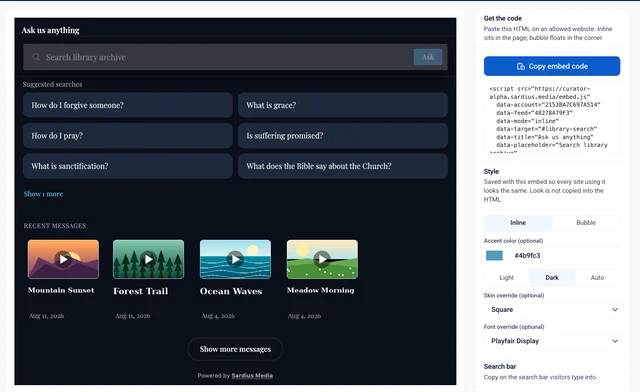Switch theme to Dark
Image resolution: width=640 pixels, height=392 pixels.
click(552, 278)
